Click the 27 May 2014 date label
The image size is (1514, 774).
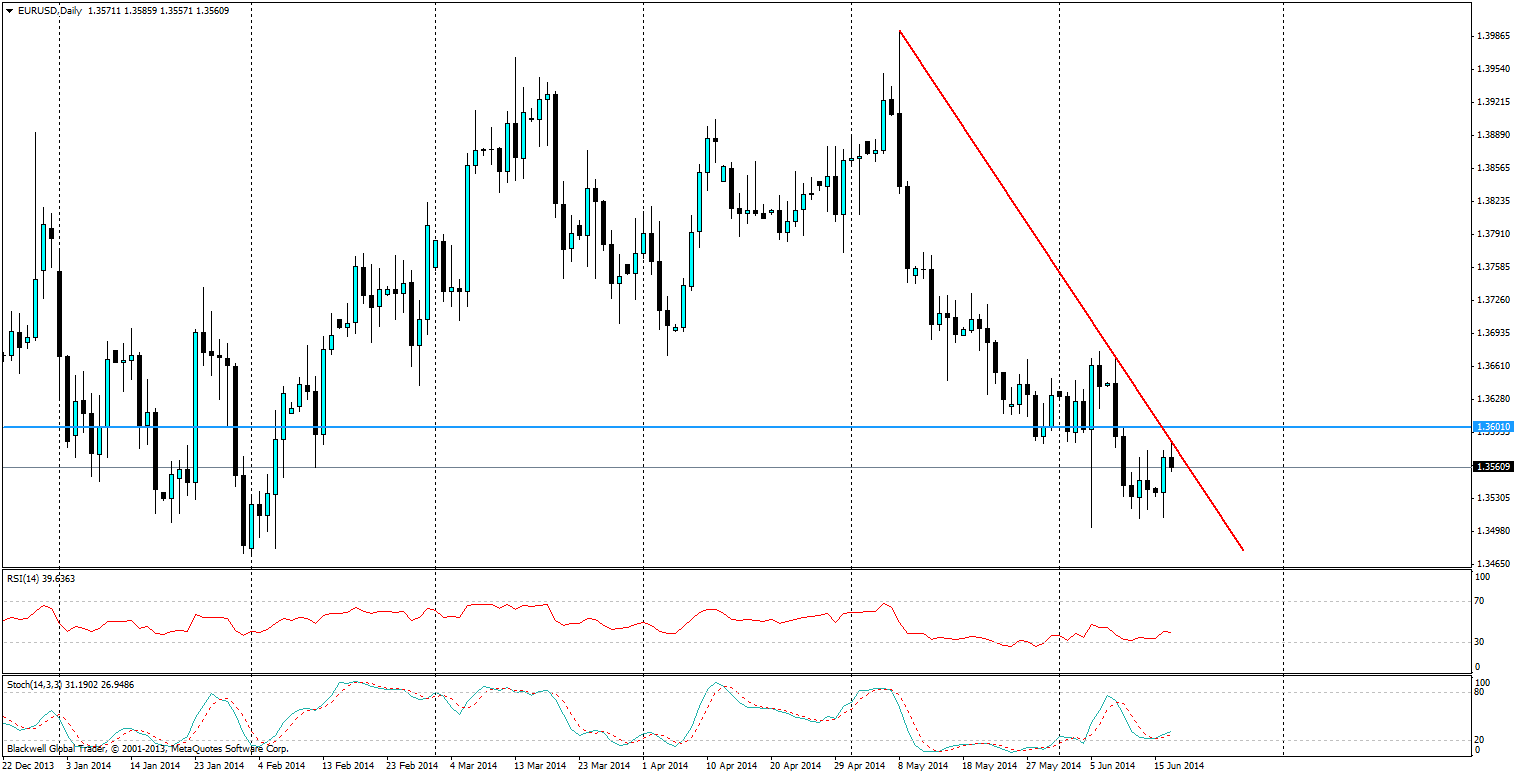pyautogui.click(x=1054, y=766)
